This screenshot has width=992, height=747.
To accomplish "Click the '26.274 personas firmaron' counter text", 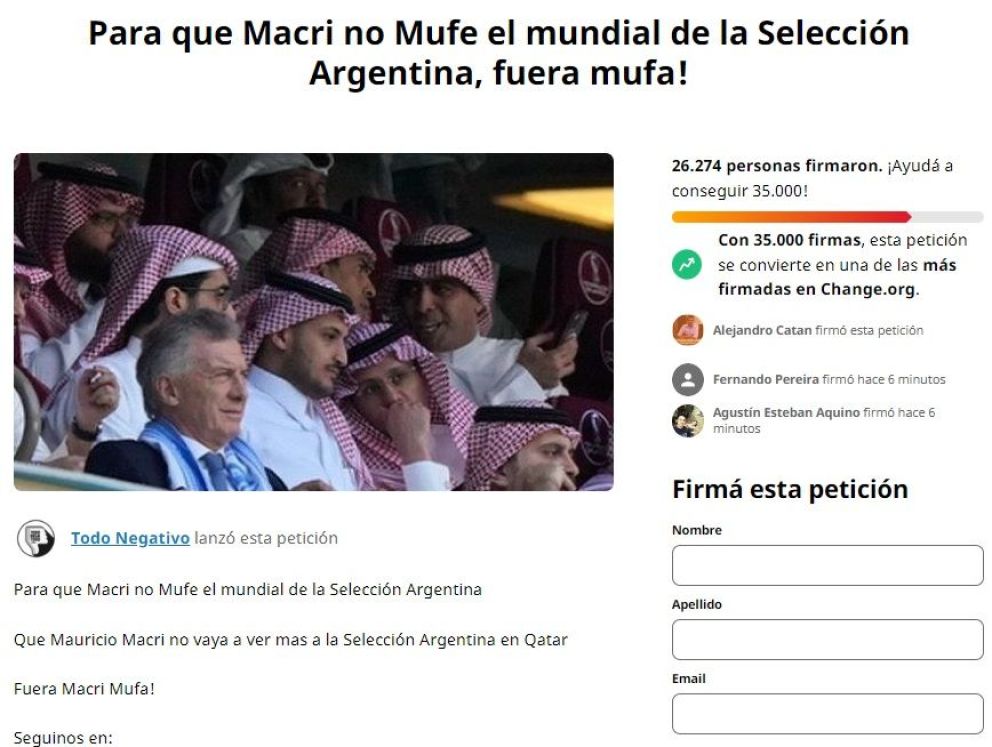I will tap(777, 166).
